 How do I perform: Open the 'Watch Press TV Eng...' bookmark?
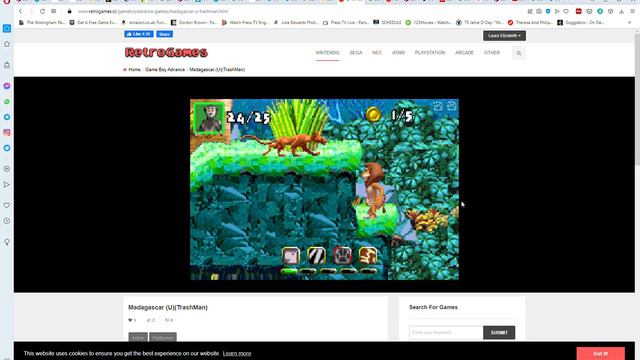[x=245, y=22]
